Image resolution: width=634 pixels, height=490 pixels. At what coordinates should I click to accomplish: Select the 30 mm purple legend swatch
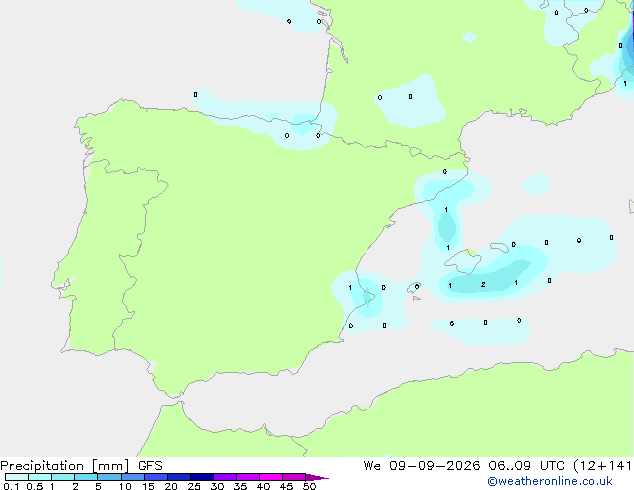224,477
